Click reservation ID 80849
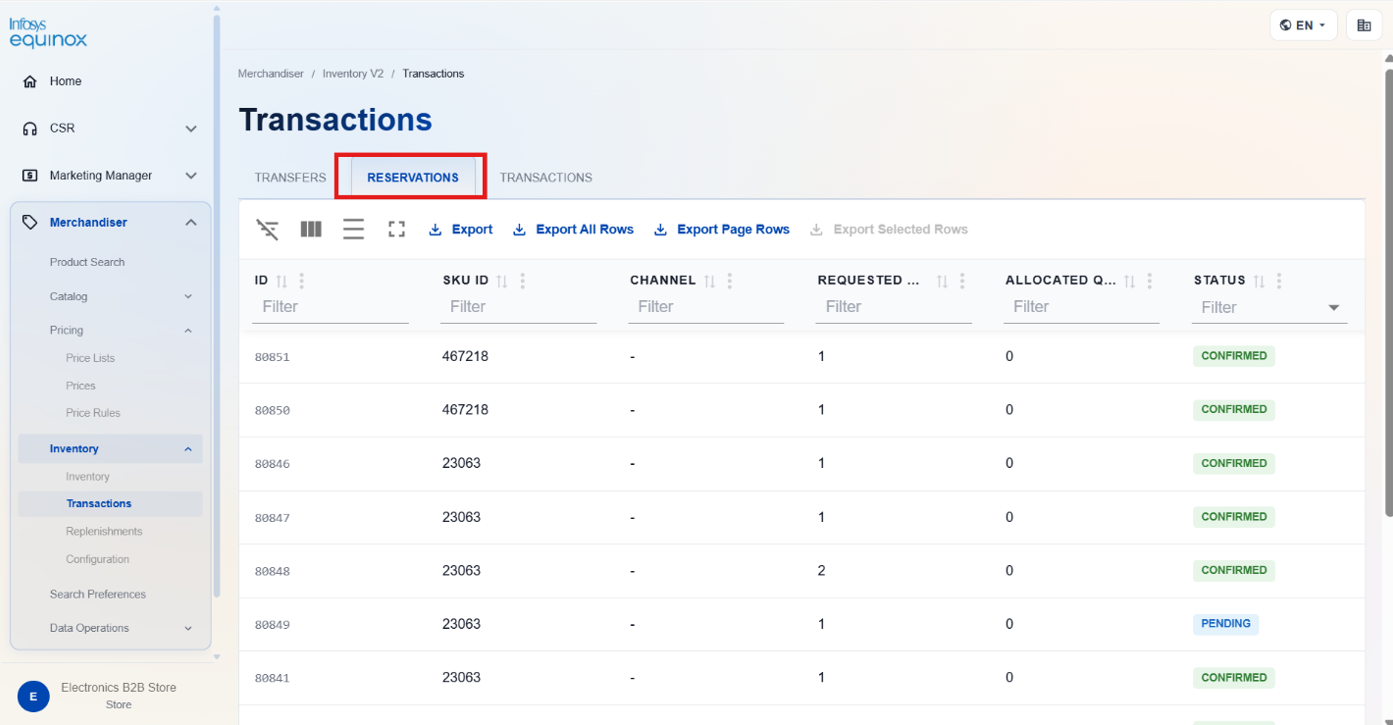 click(x=272, y=626)
